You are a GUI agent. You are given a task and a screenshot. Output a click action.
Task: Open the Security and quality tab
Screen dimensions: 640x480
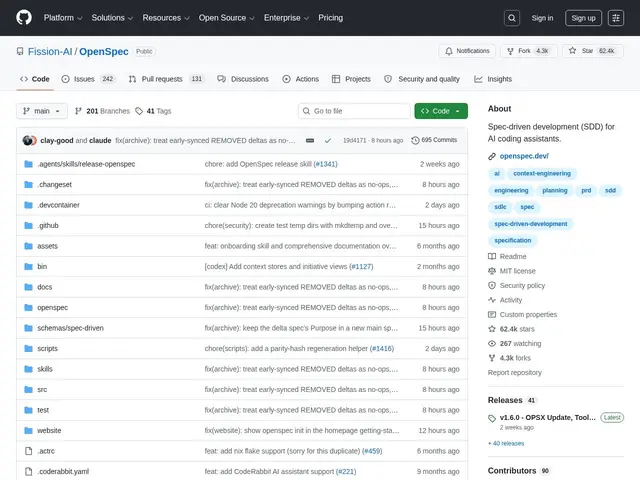pos(422,79)
